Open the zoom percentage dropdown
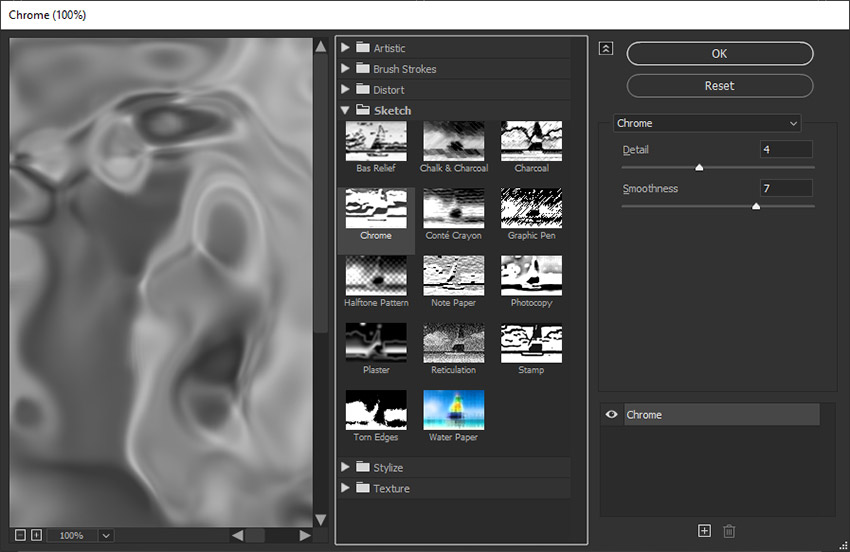Screen dimensions: 850x552 tap(106, 536)
